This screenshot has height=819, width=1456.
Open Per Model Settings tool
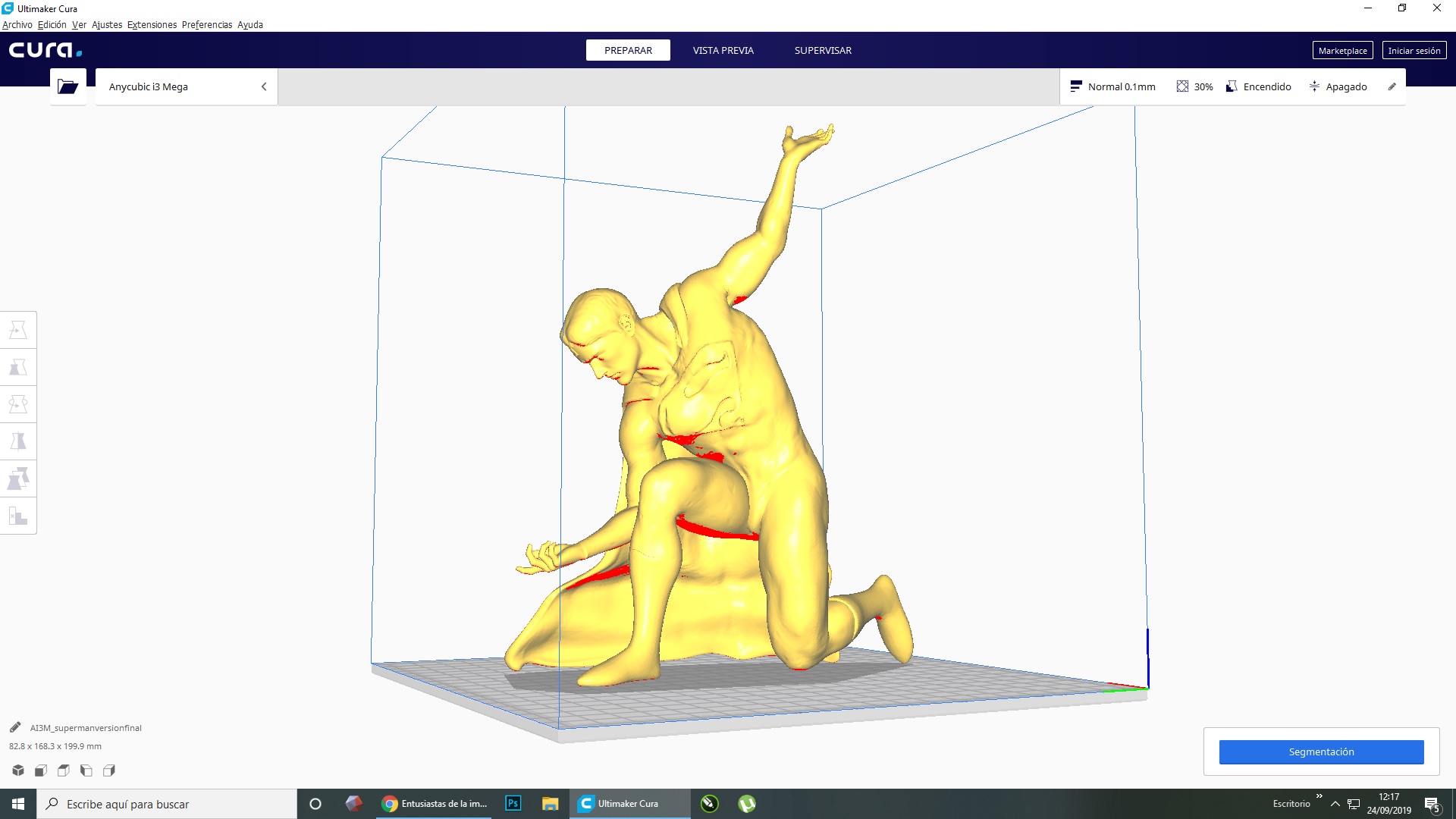(18, 479)
